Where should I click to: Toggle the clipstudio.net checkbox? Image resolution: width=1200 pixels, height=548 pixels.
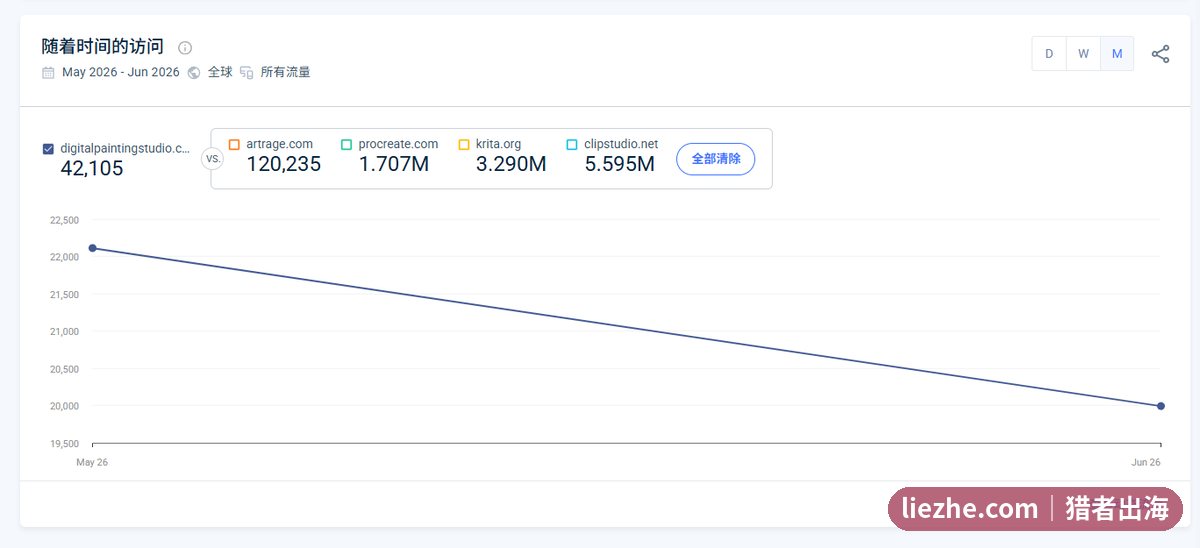pos(572,144)
